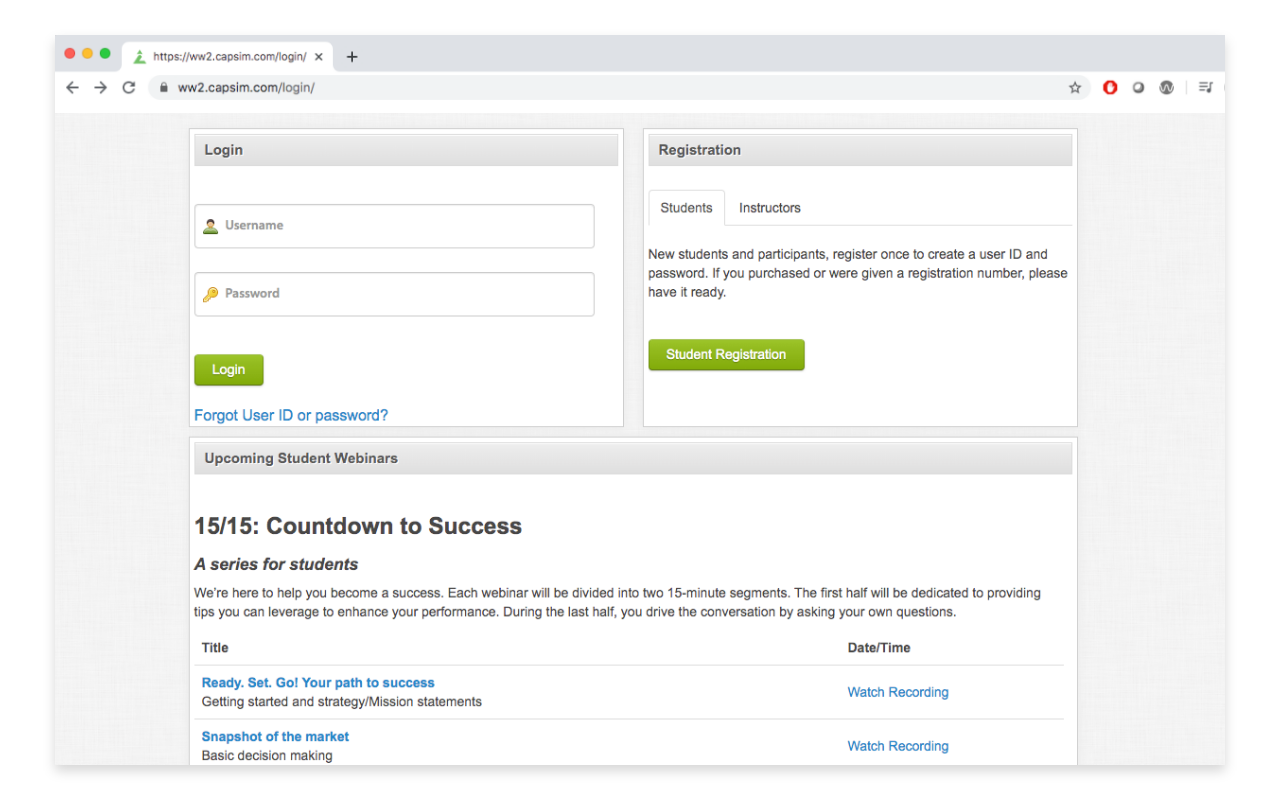Go back using the browser back arrow
1280x800 pixels.
(72, 88)
